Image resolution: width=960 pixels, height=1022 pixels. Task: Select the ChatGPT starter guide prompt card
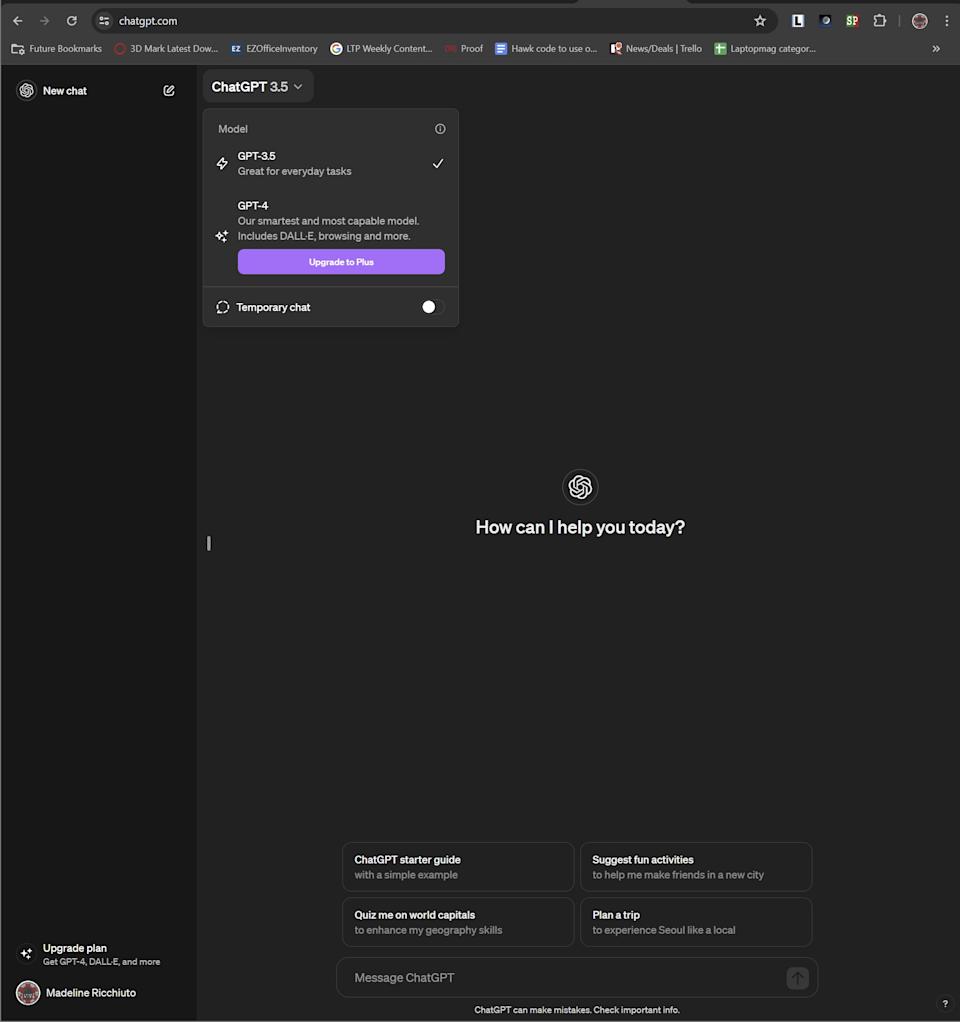(x=457, y=866)
